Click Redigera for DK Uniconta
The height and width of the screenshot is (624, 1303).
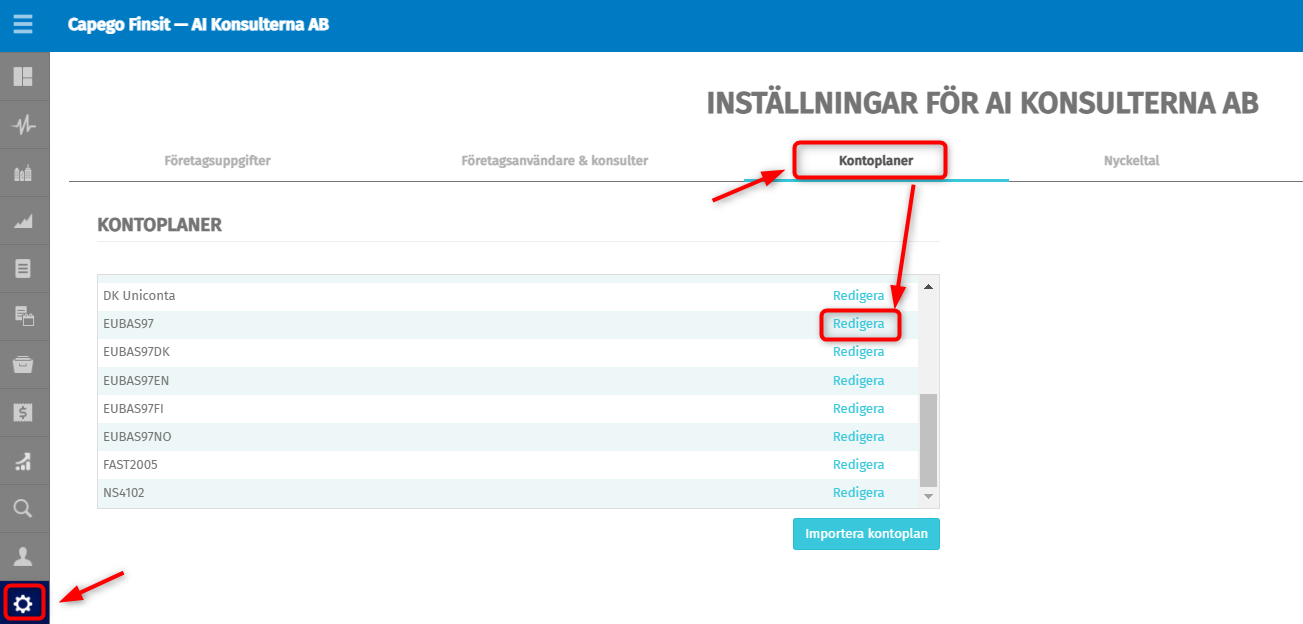[859, 296]
